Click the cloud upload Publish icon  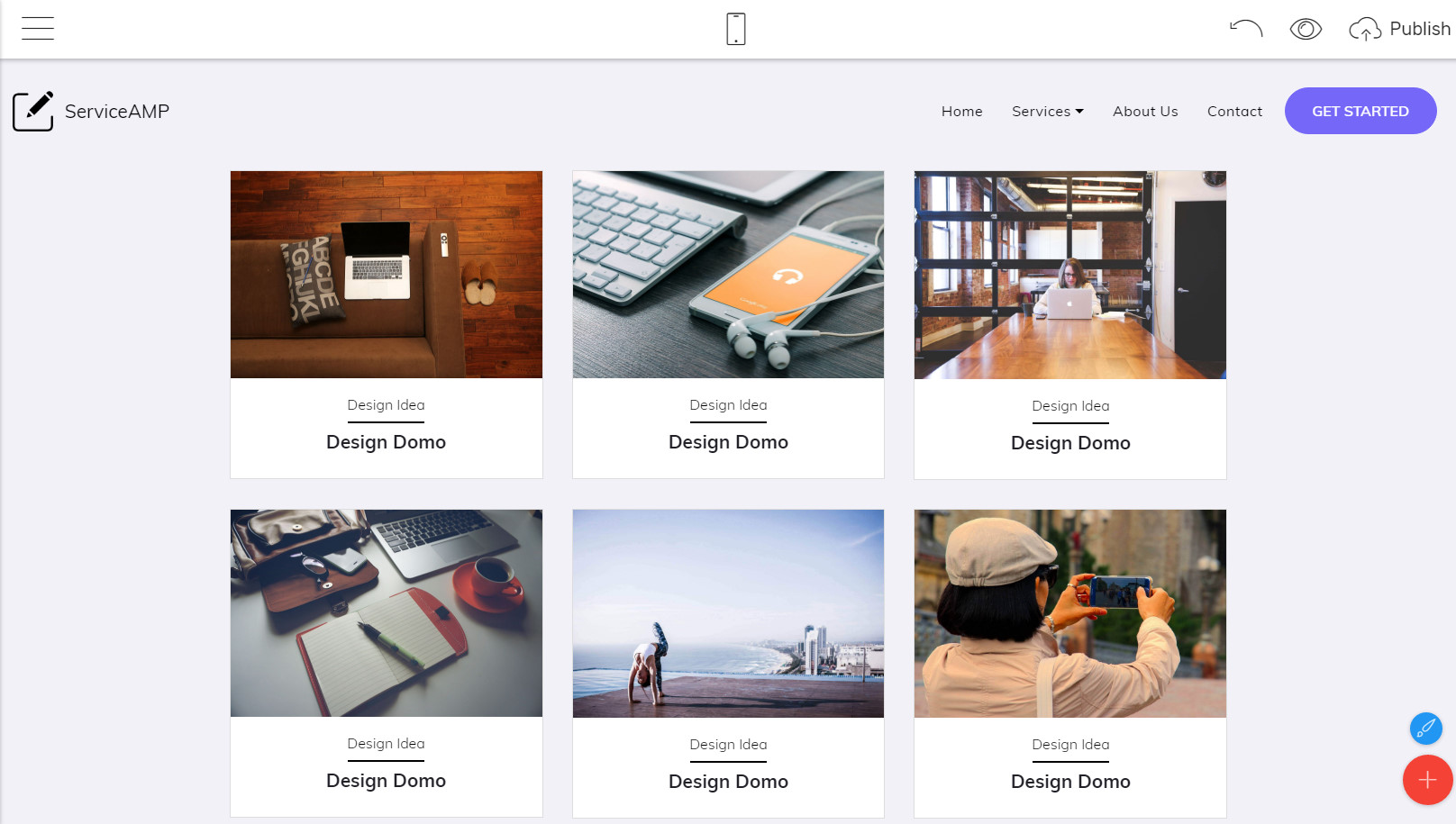tap(1365, 29)
